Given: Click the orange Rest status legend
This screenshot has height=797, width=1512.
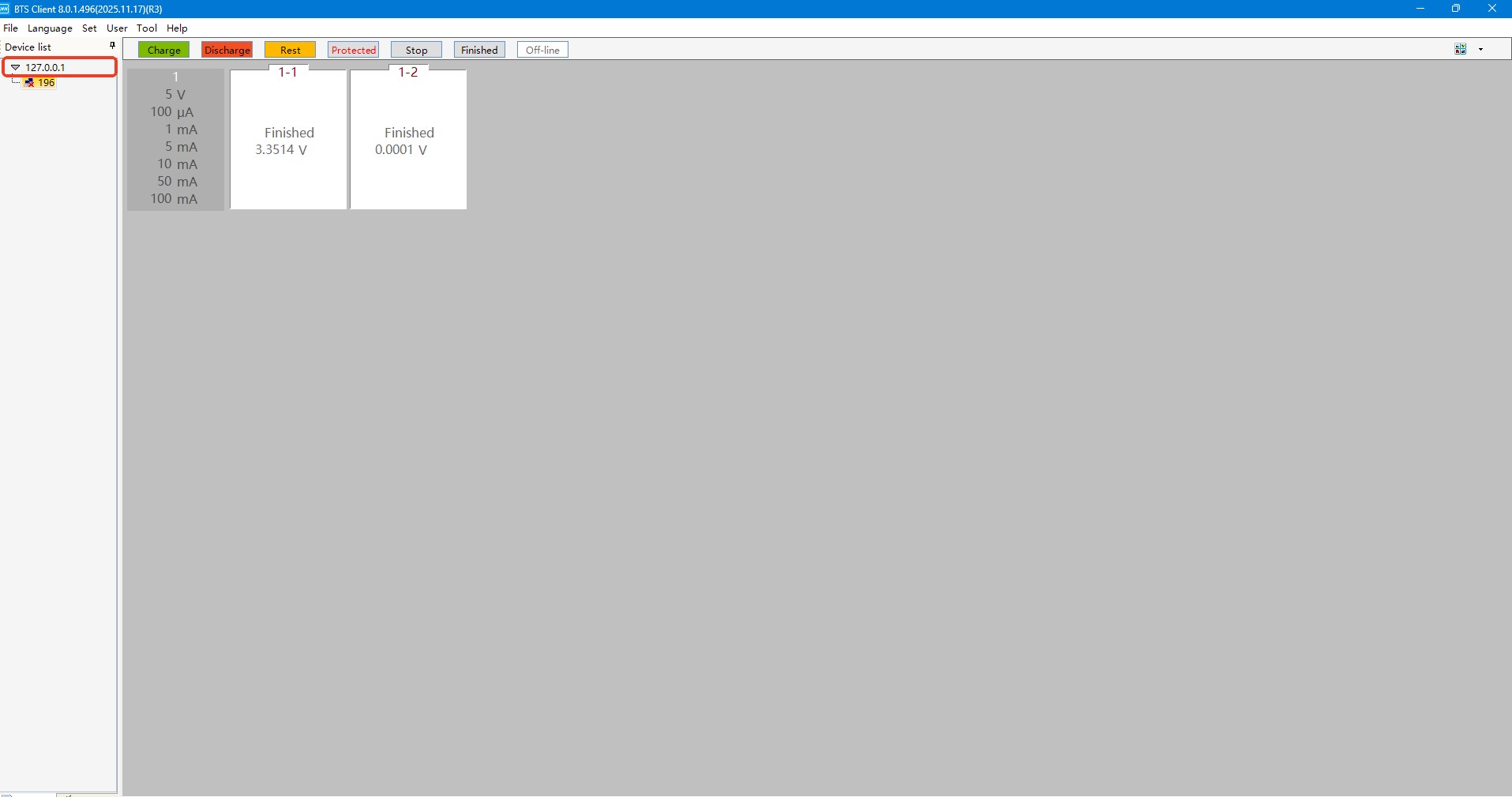Looking at the screenshot, I should pos(290,50).
